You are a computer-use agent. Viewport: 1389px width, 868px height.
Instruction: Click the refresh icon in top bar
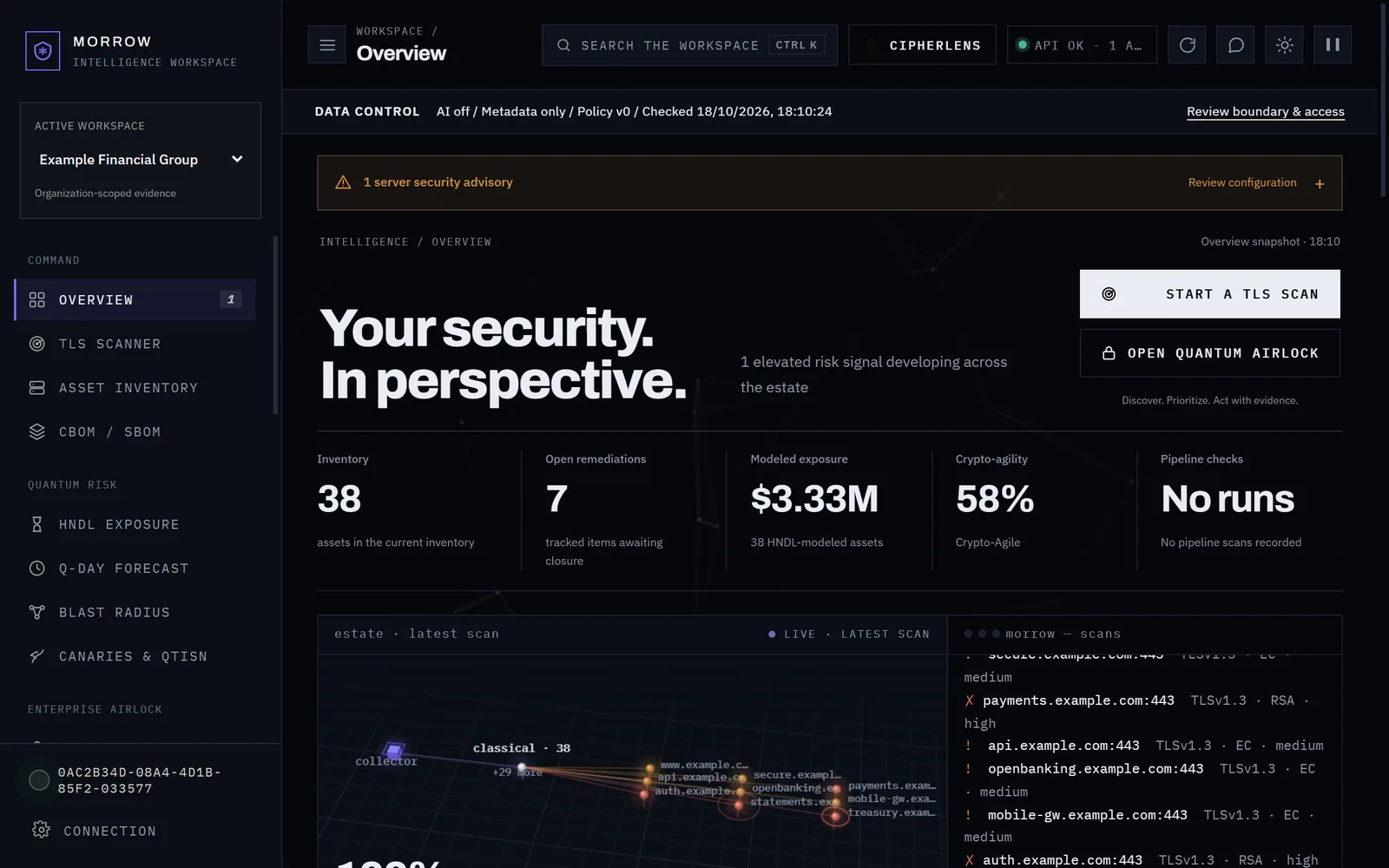coord(1187,45)
